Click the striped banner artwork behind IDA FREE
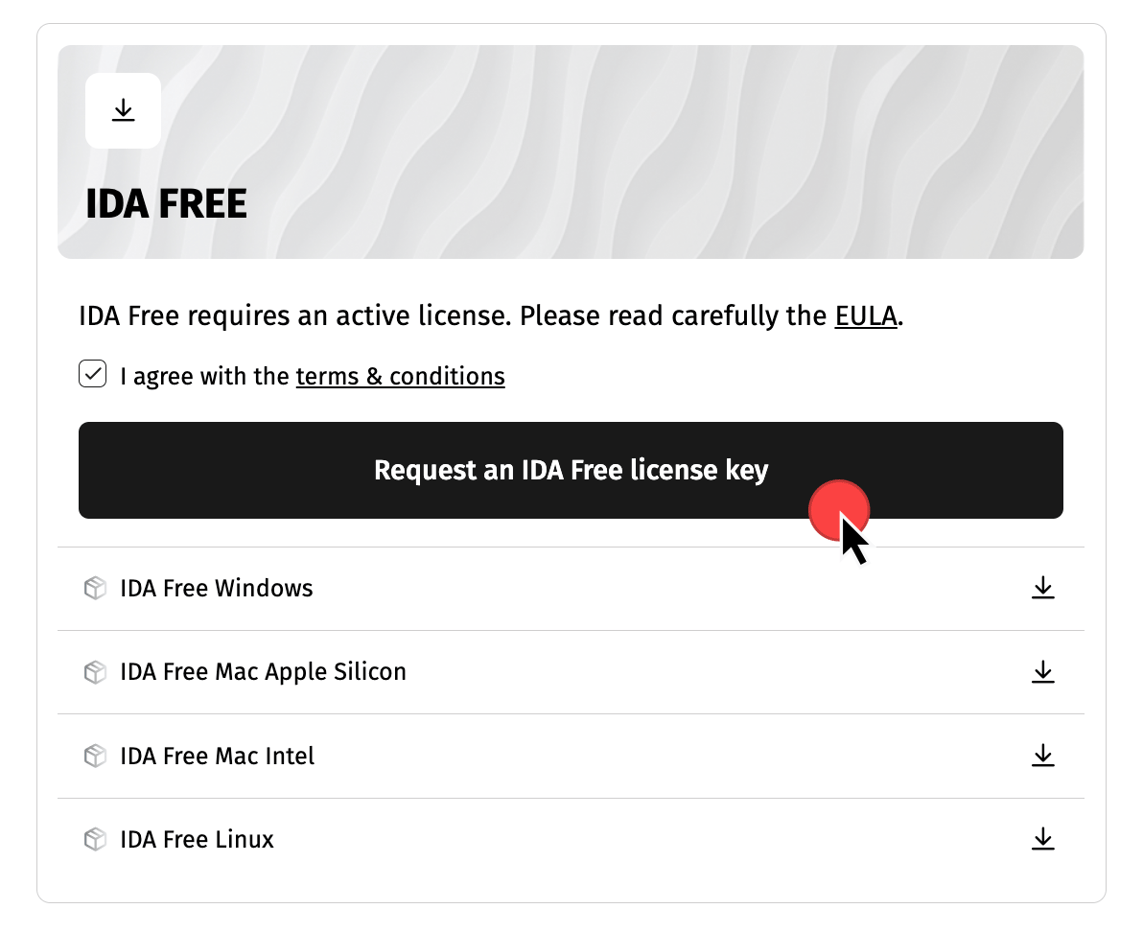 click(x=700, y=150)
